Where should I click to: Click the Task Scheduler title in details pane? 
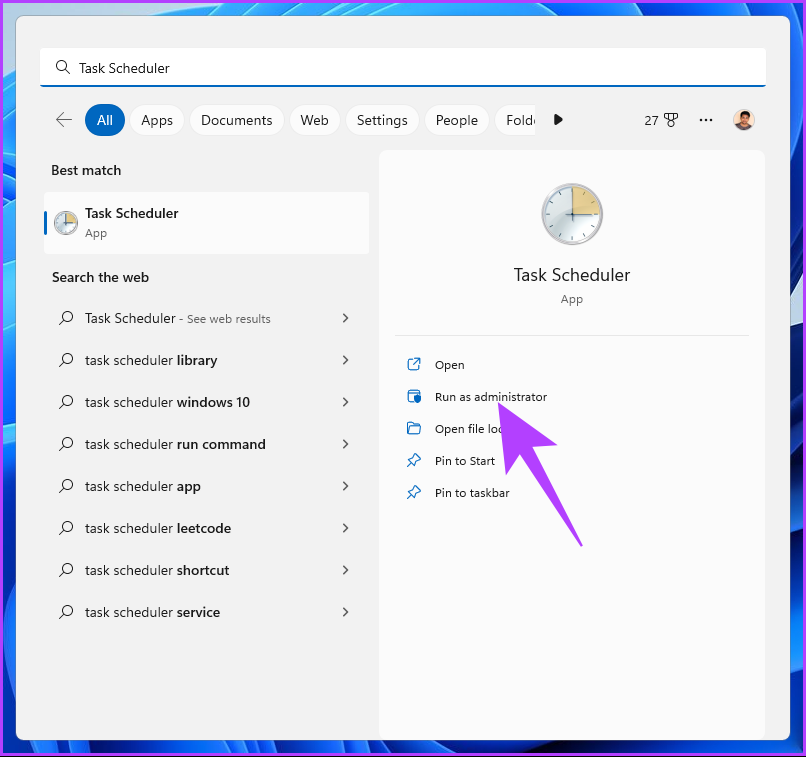[x=572, y=275]
